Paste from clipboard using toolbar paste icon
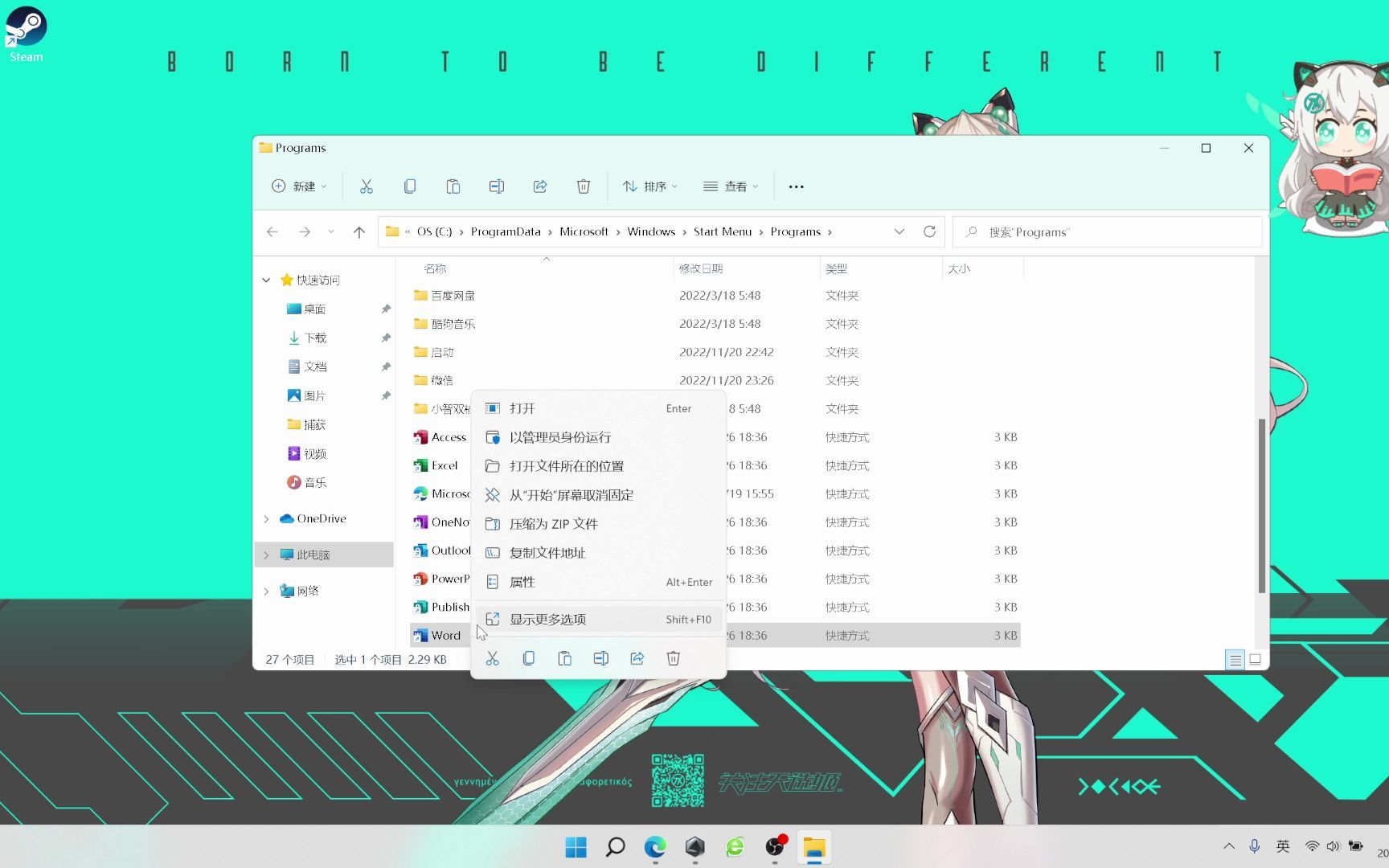The width and height of the screenshot is (1389, 868). (x=453, y=186)
